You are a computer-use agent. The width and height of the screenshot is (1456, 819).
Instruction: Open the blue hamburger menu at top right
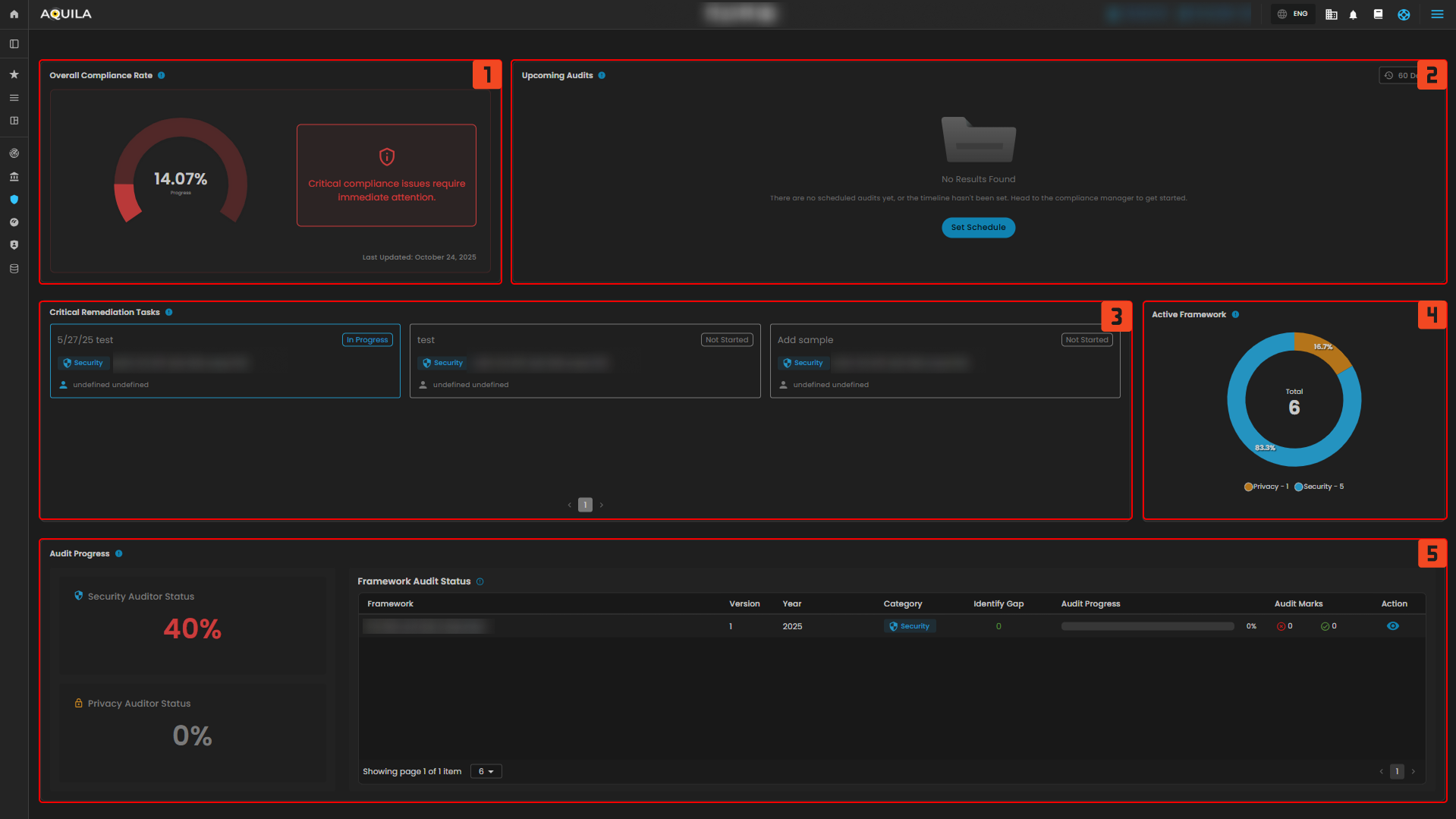click(x=1437, y=14)
